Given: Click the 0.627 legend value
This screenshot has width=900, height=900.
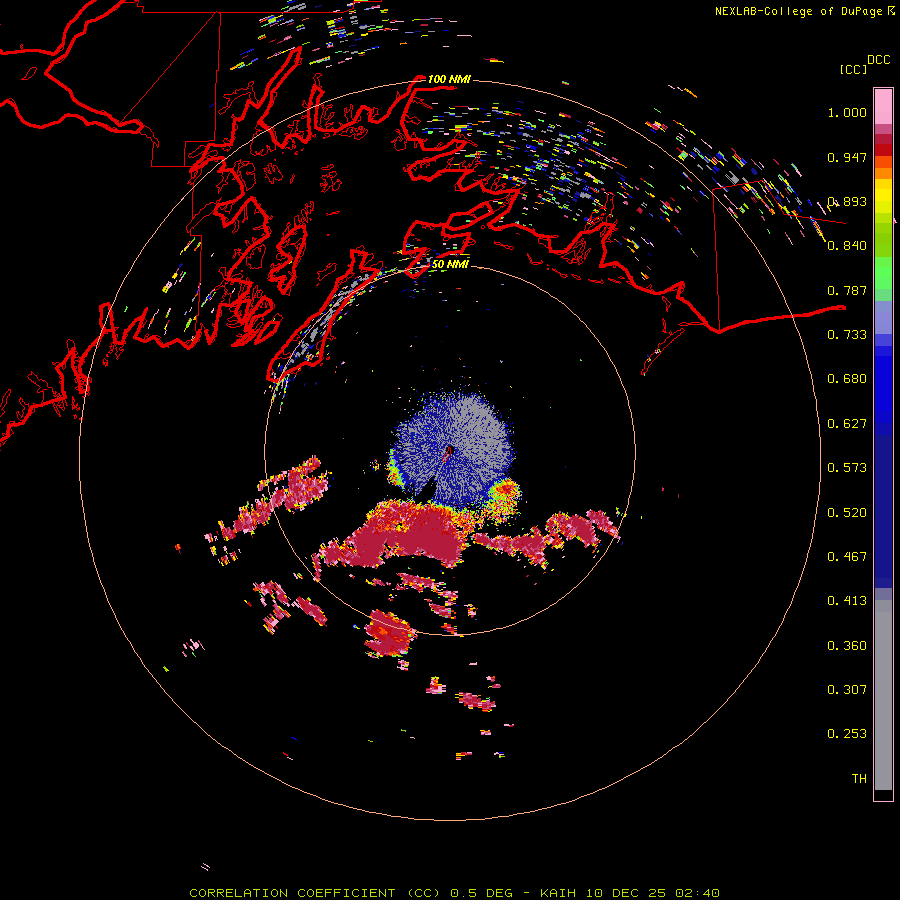Looking at the screenshot, I should coord(847,424).
